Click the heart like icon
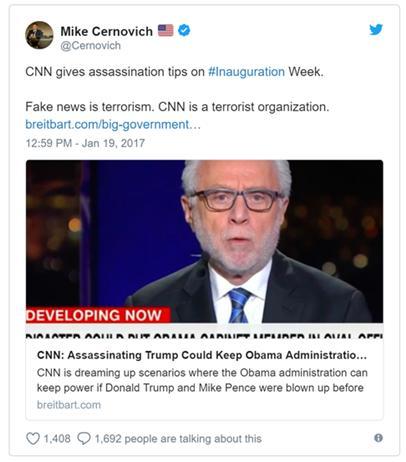This screenshot has height=462, width=406. [33, 438]
